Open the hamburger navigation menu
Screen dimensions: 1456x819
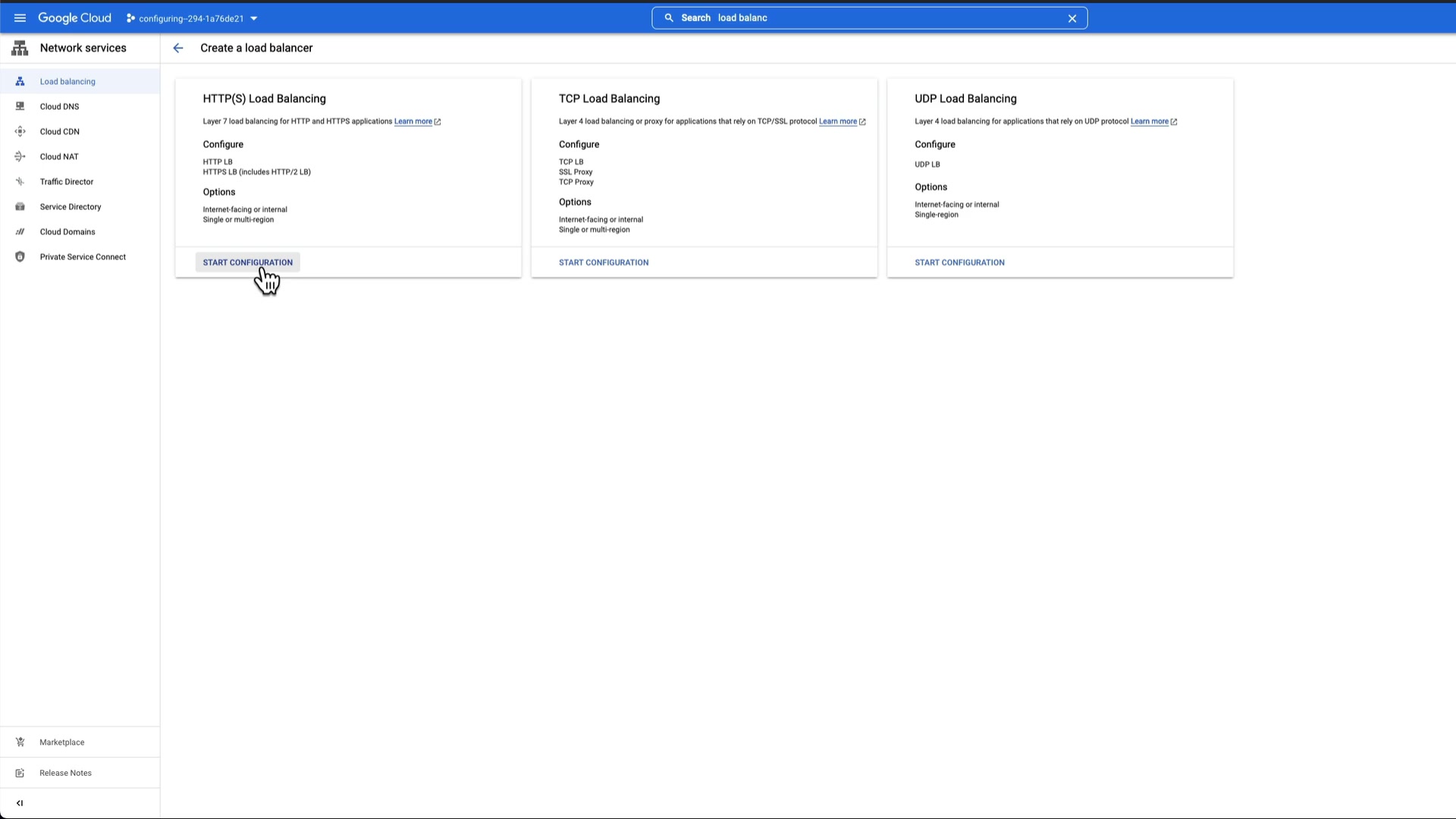(x=20, y=18)
